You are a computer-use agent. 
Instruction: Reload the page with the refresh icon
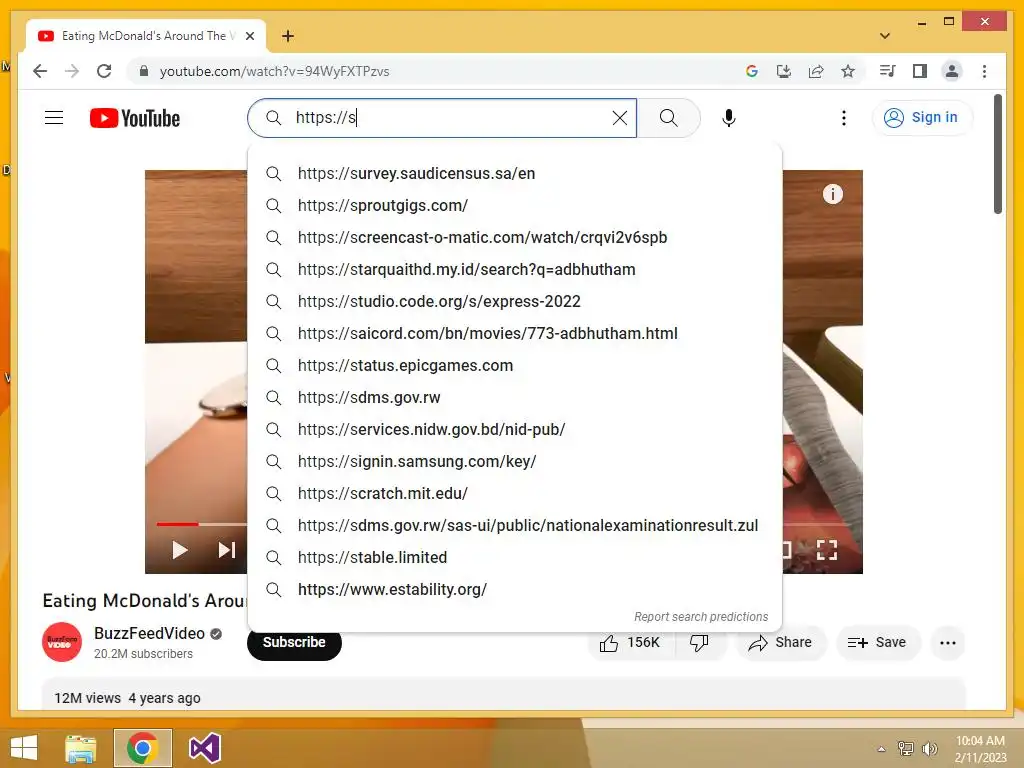pos(104,71)
